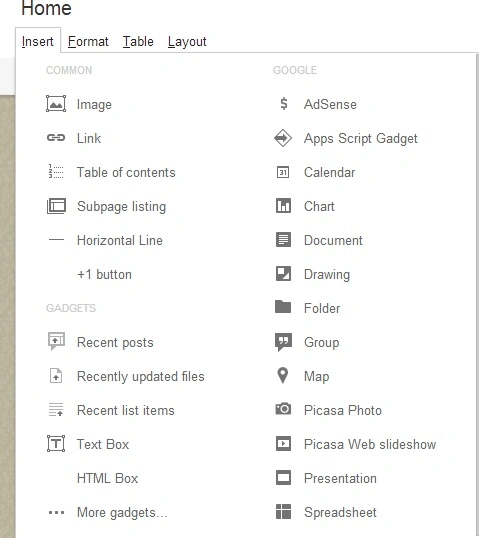Click the chain Link icon
This screenshot has height=538, width=479.
coord(56,138)
